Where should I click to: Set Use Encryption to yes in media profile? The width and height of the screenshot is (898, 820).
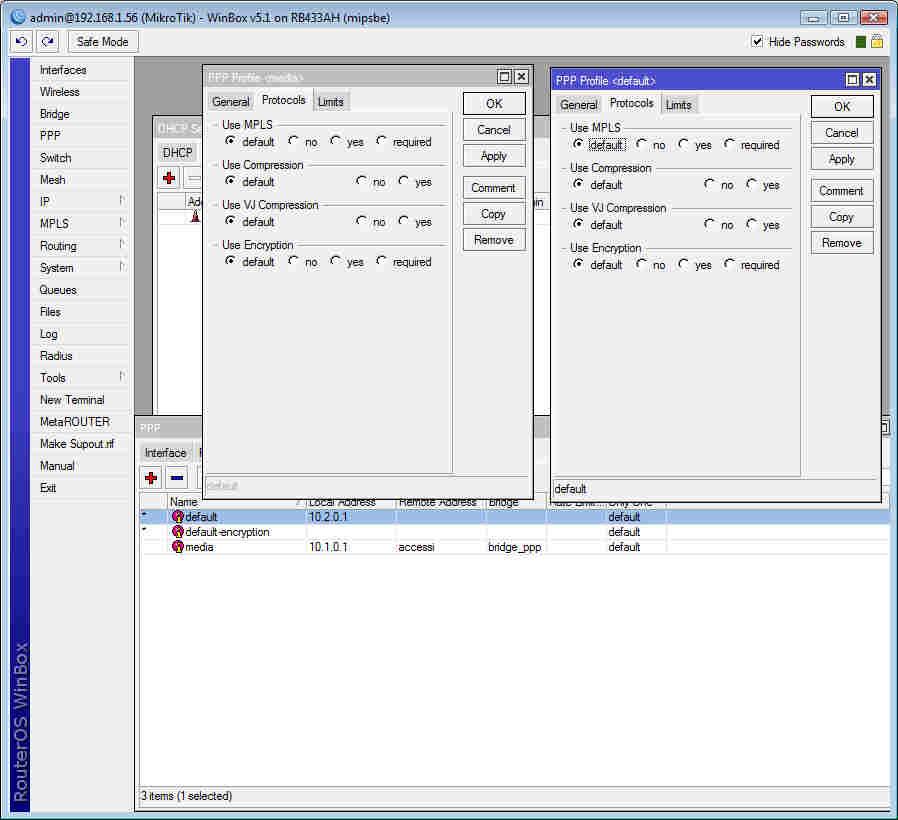click(x=336, y=261)
